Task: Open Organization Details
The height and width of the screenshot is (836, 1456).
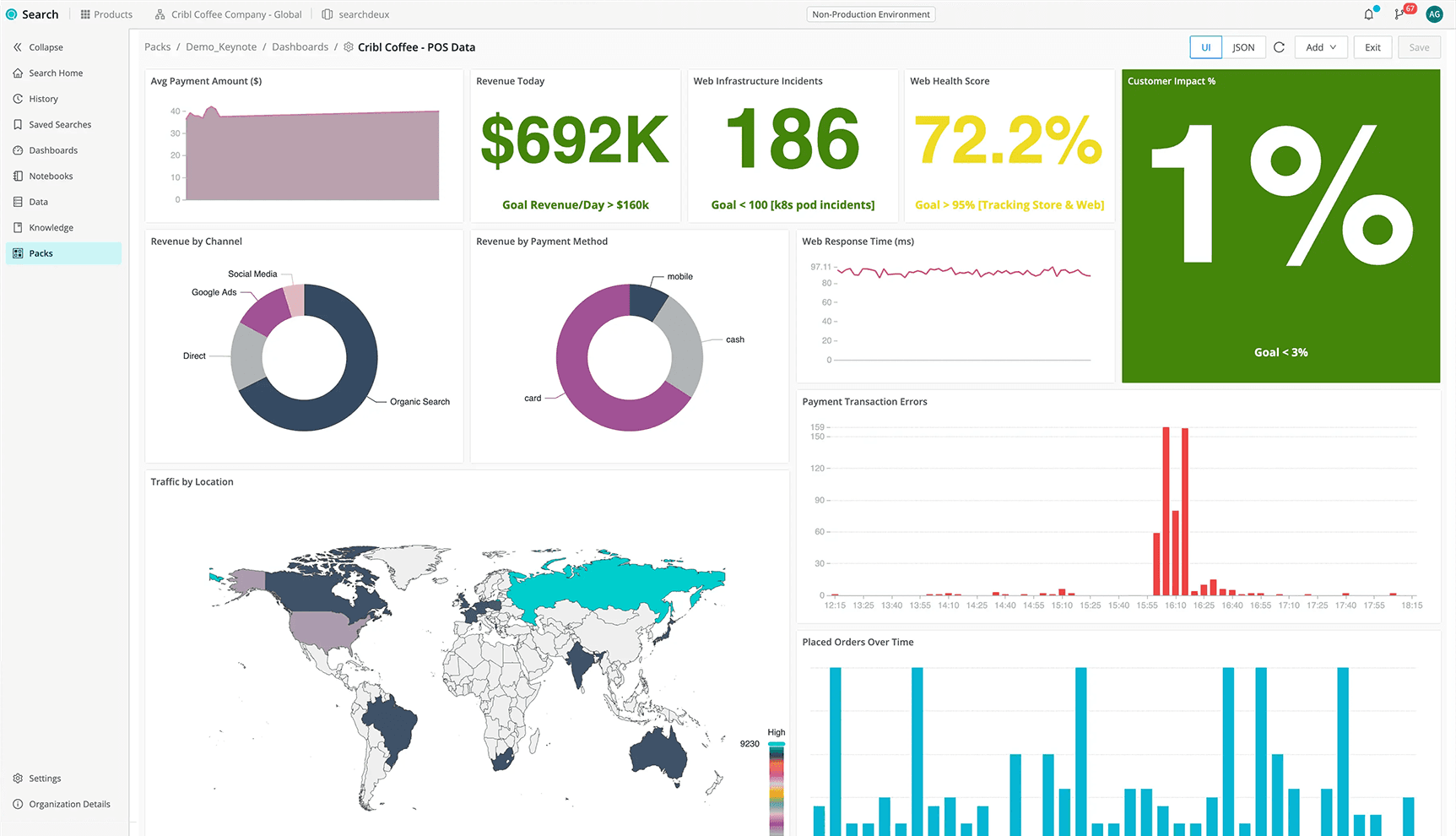Action: click(x=69, y=804)
